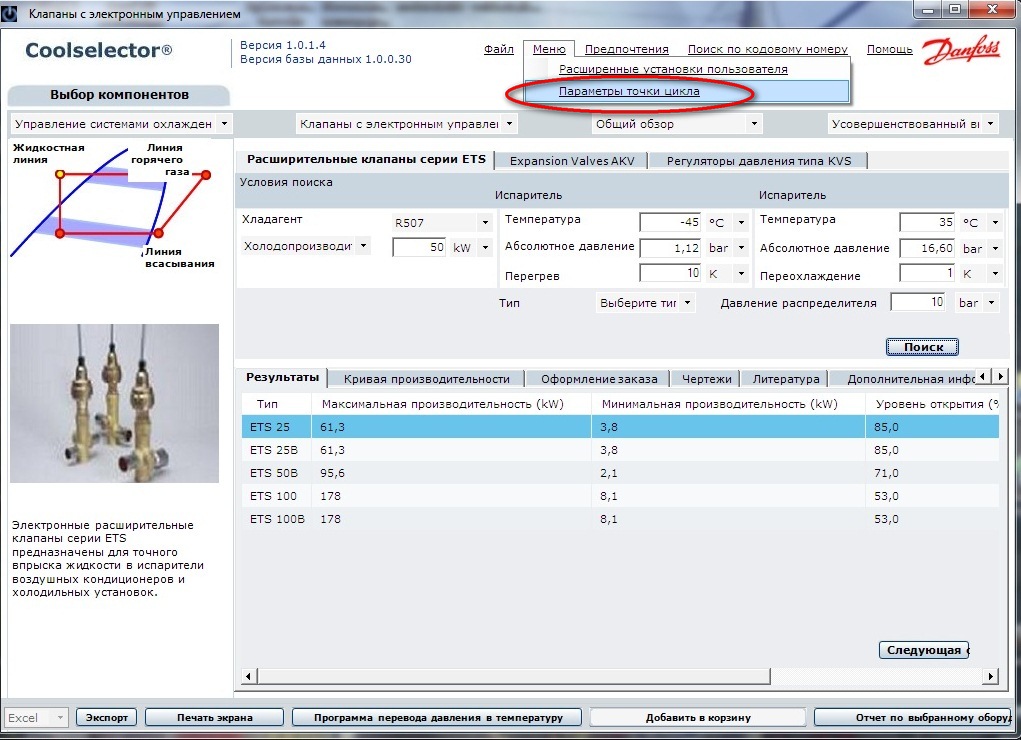Screen dimensions: 1021x740
Task: Switch to Результаты tab
Action: click(x=282, y=377)
